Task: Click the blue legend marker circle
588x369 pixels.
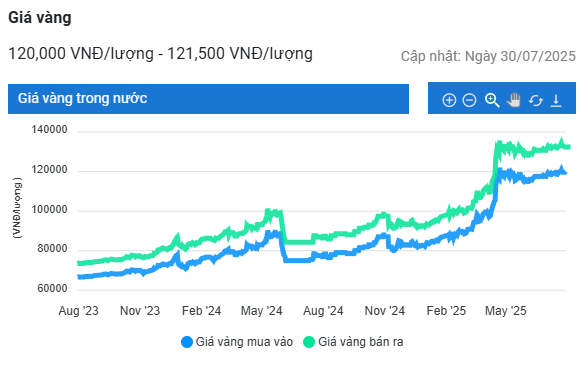Action: click(187, 342)
